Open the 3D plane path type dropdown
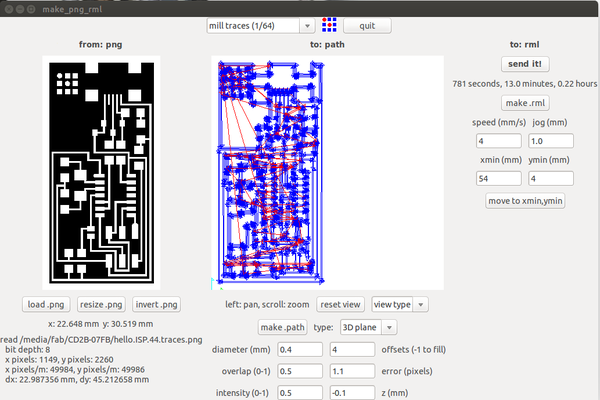This screenshot has height=400, width=600. pos(368,327)
